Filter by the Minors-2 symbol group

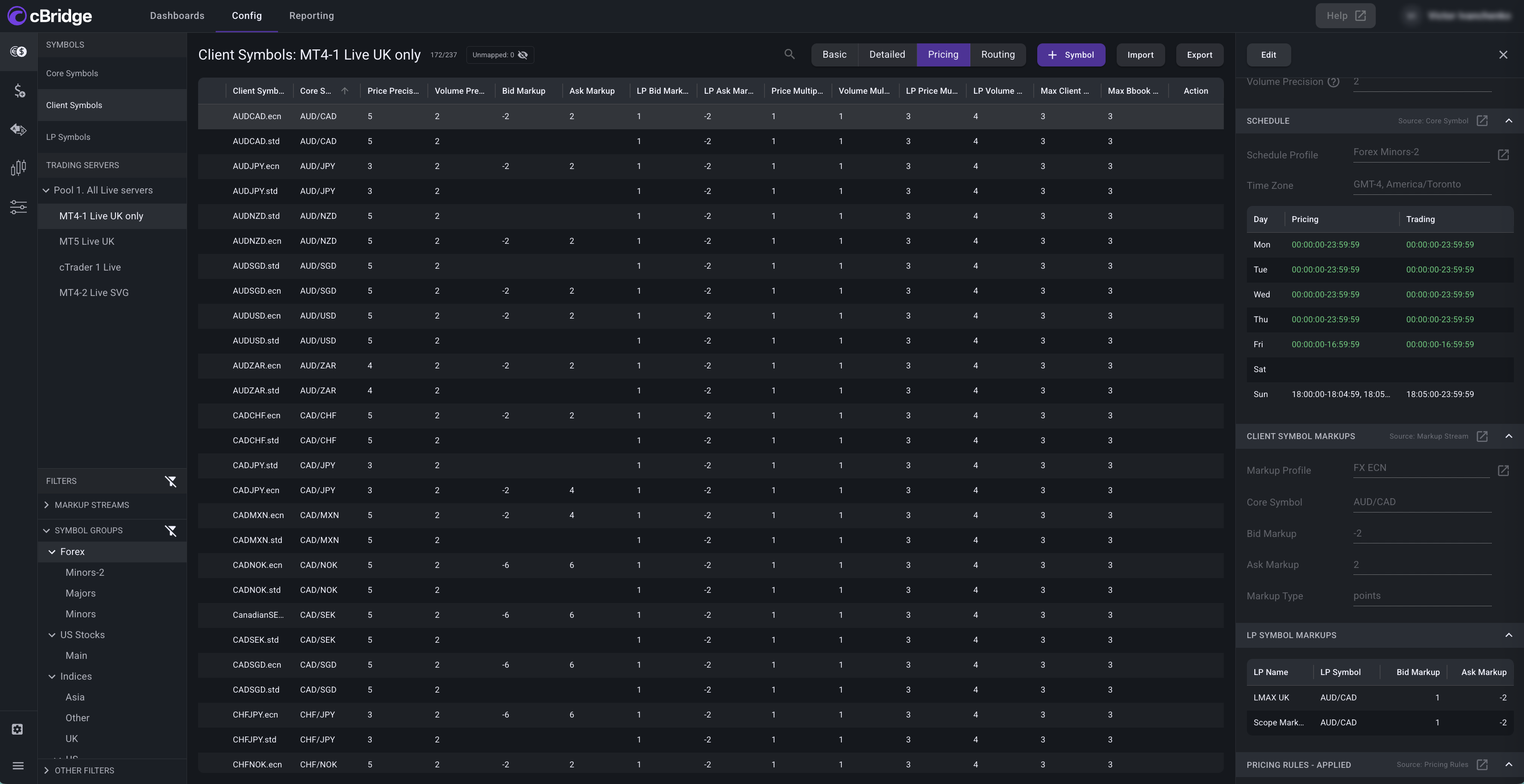click(85, 573)
